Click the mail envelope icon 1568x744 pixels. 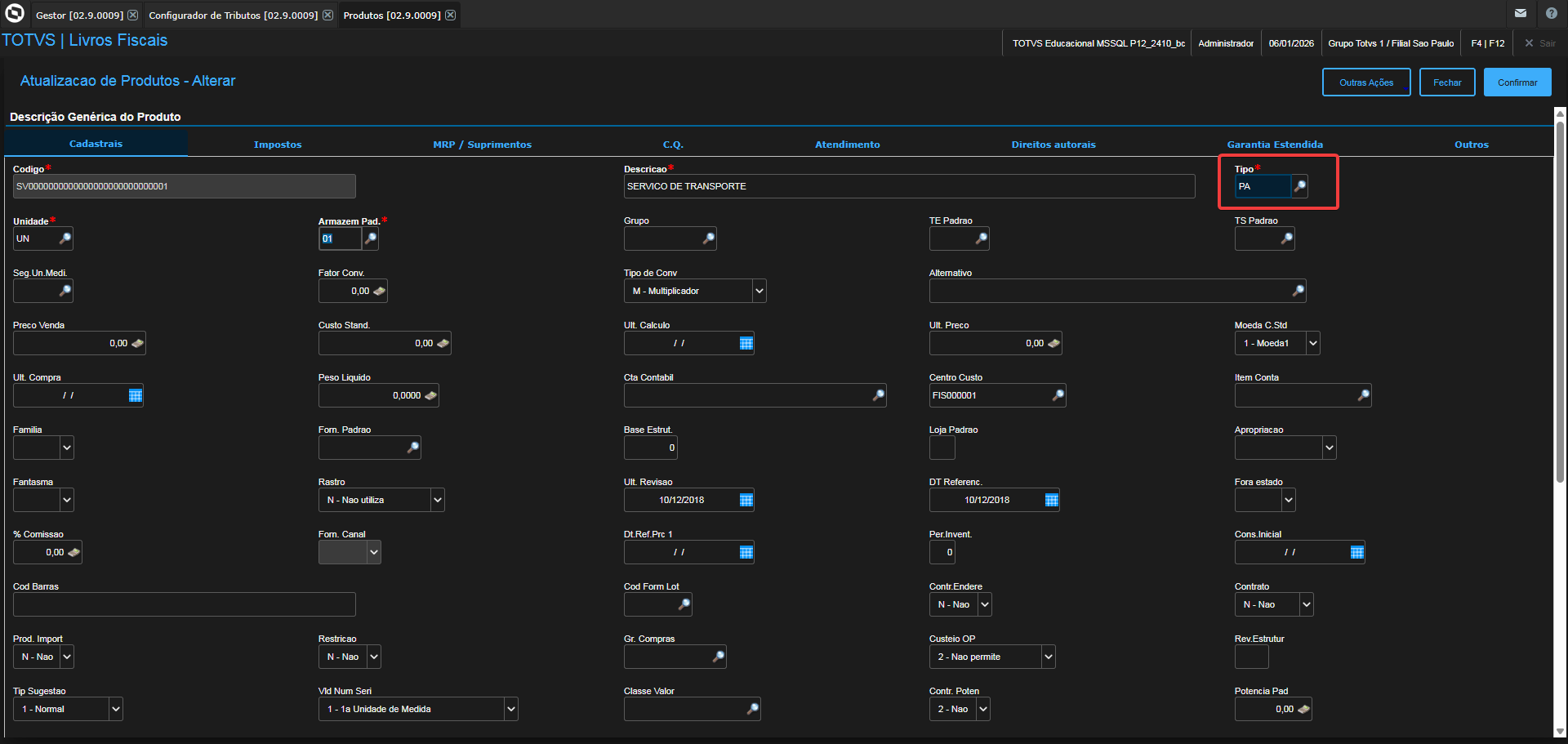[x=1520, y=13]
